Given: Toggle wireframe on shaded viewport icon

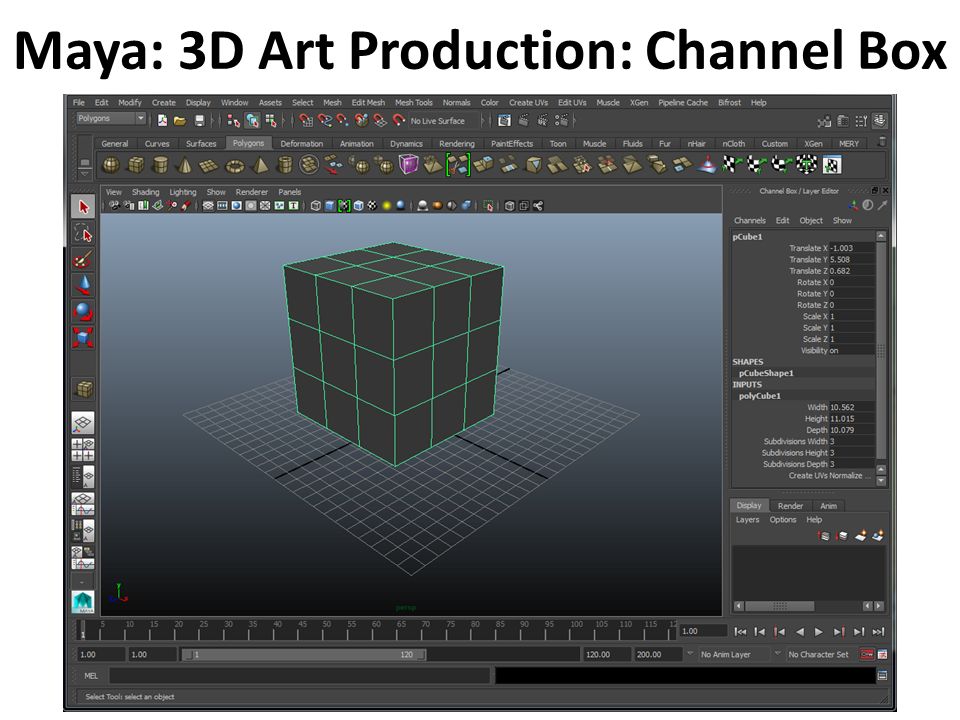Looking at the screenshot, I should [x=359, y=206].
